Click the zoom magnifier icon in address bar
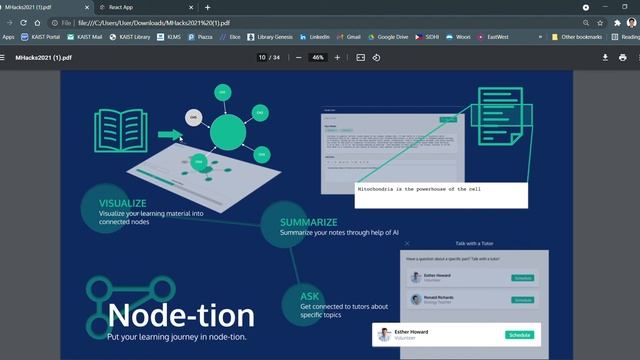Viewport: 640px width, 360px height. click(586, 23)
